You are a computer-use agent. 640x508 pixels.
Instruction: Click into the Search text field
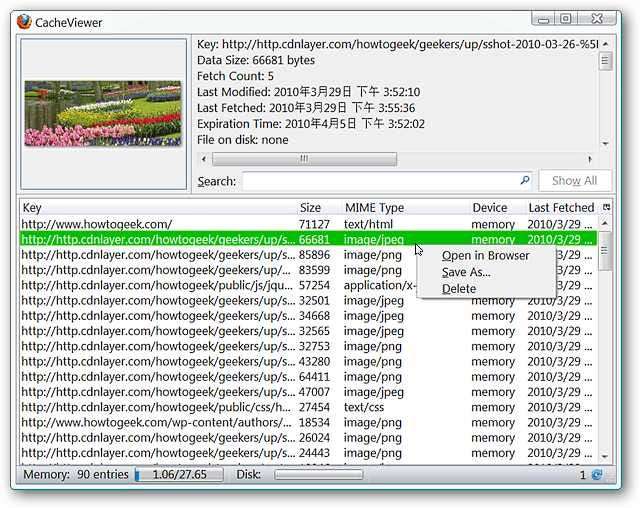coord(387,181)
